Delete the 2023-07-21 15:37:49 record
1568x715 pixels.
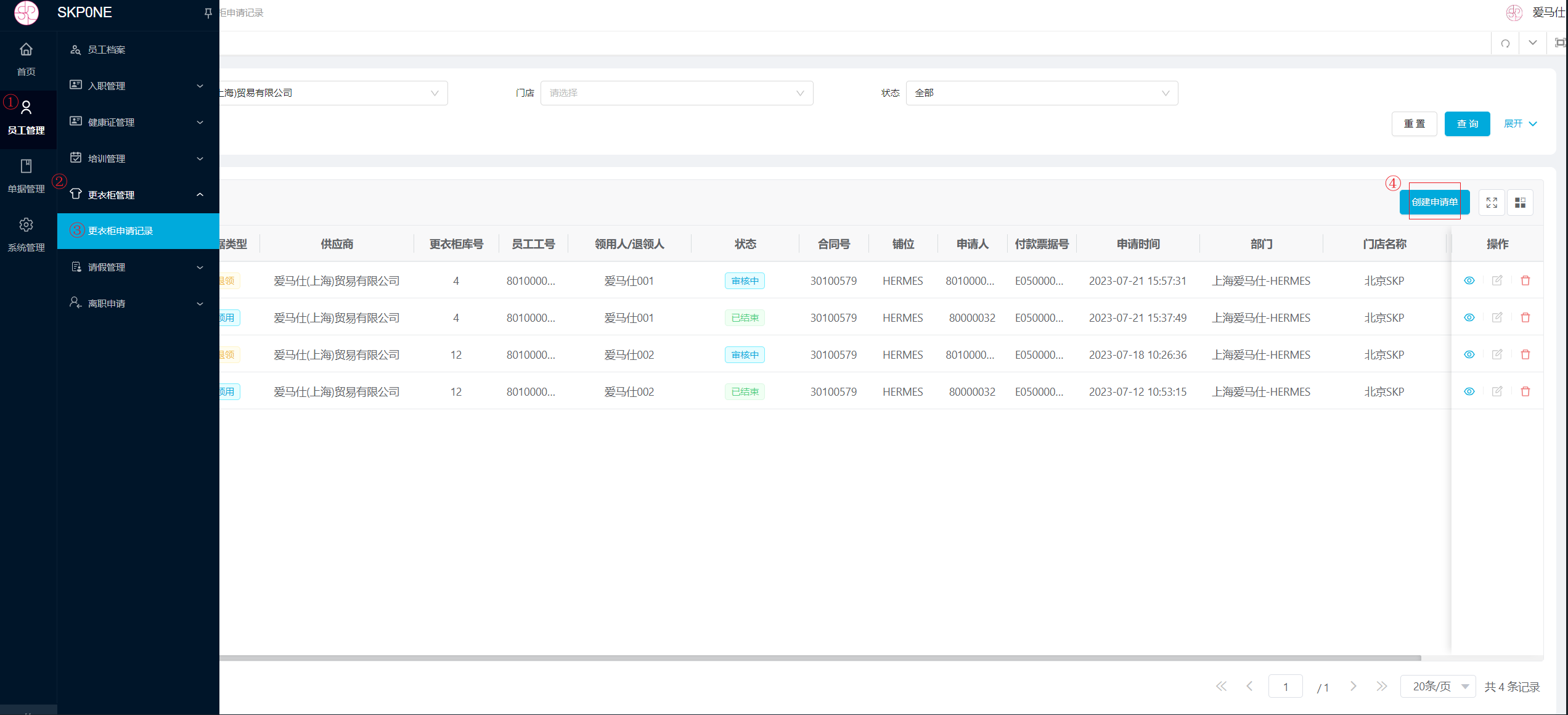tap(1525, 317)
